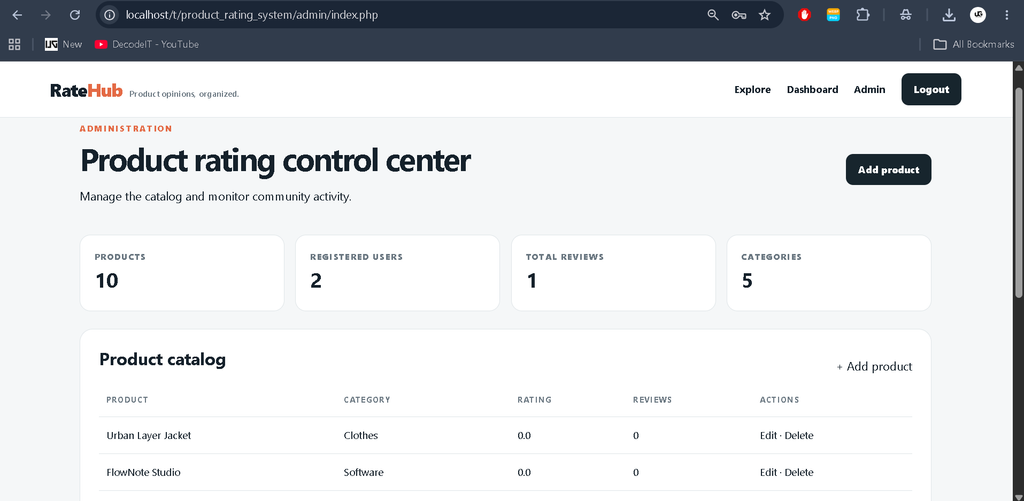
Task: Click the Registered Users stat card
Action: point(398,273)
